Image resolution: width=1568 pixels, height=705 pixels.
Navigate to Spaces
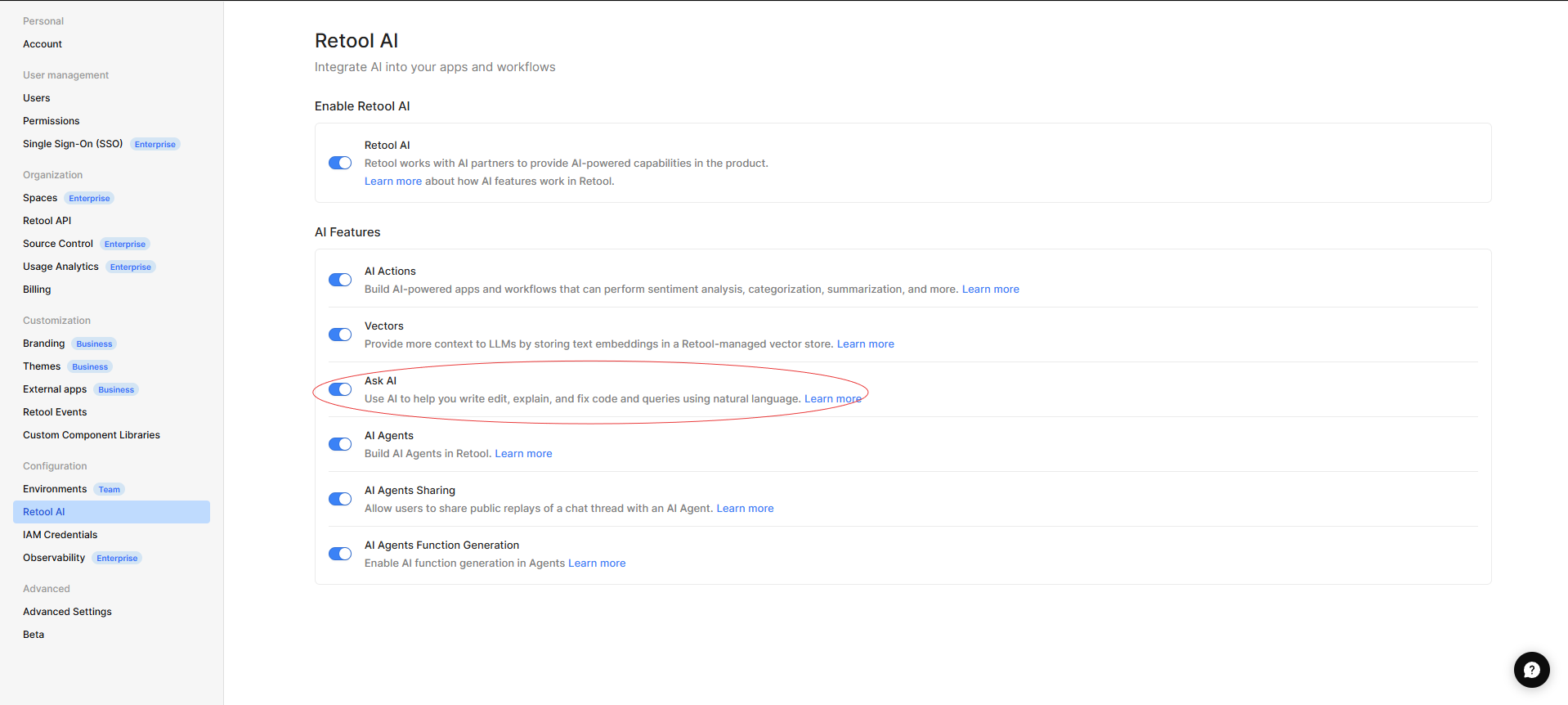point(40,198)
